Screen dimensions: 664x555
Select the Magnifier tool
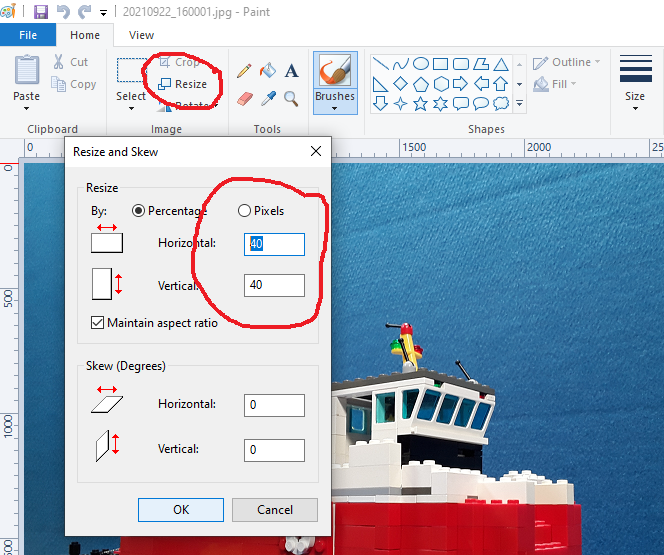[x=291, y=98]
